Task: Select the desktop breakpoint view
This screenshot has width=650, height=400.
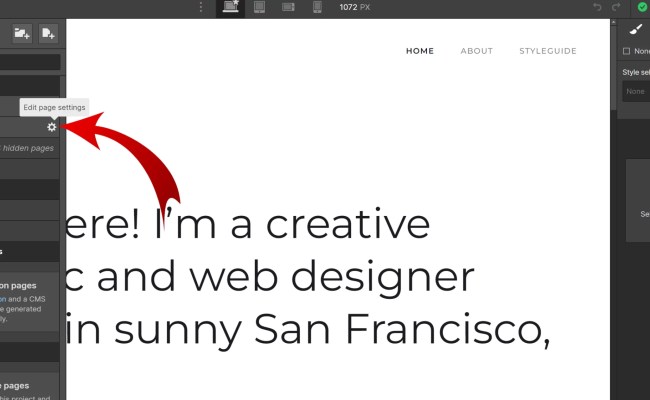Action: [x=230, y=7]
